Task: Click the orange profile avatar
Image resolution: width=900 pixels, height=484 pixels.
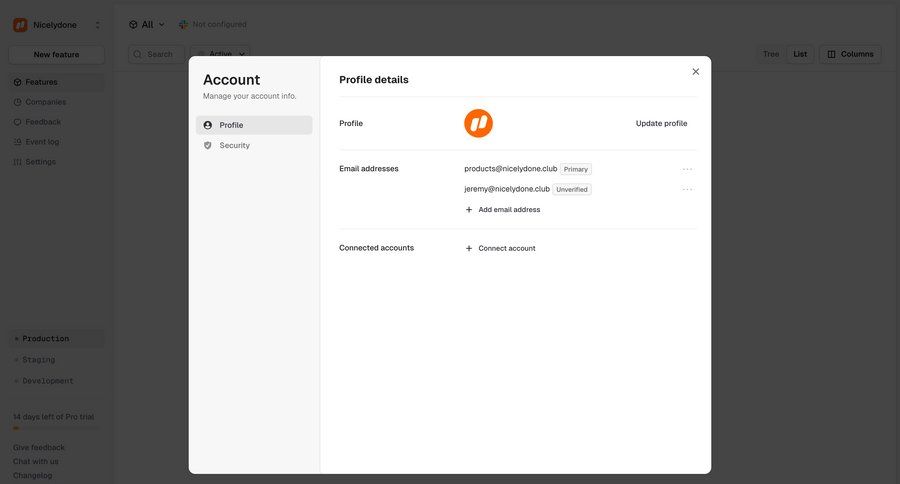Action: [x=478, y=123]
